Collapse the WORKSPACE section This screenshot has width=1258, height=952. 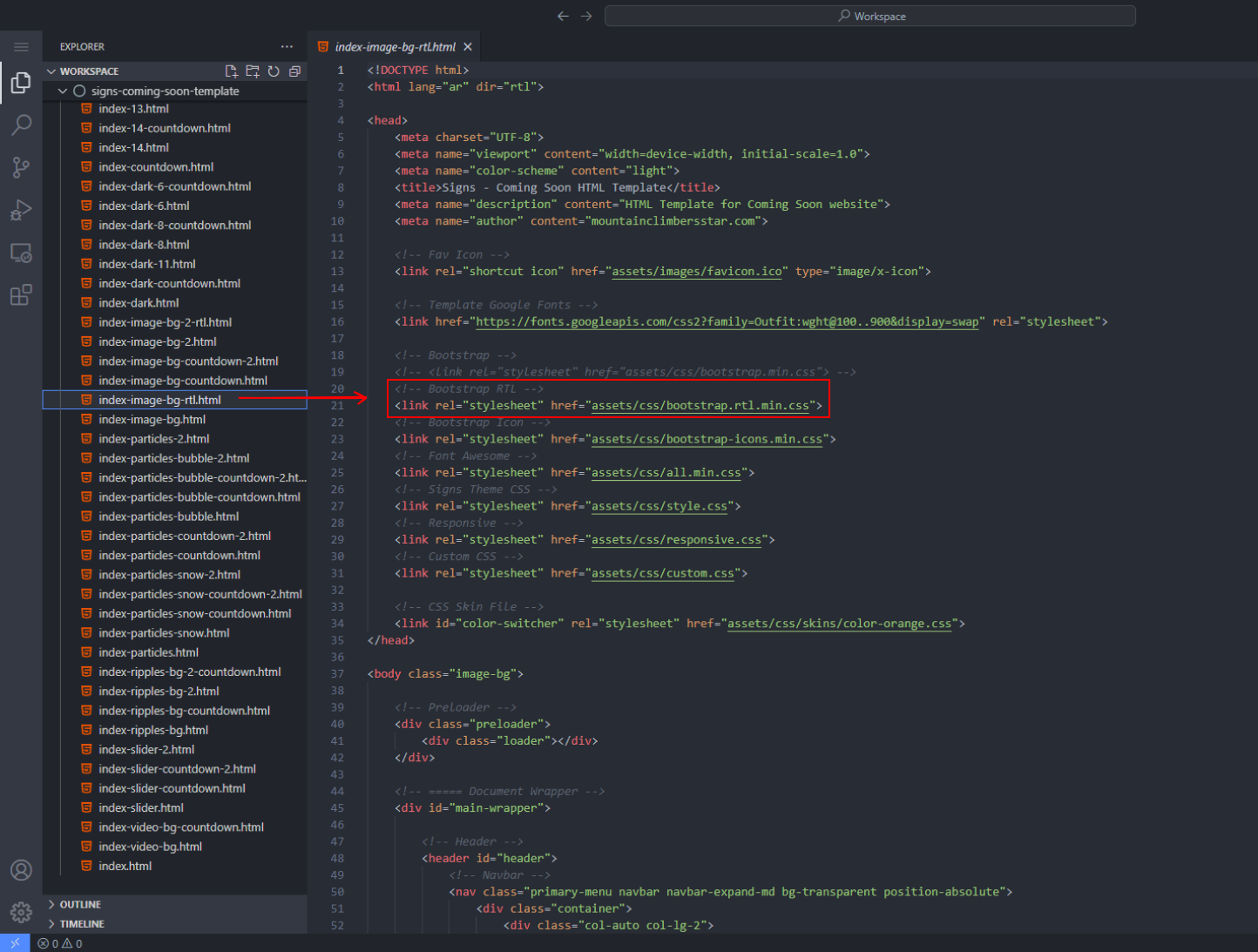(89, 71)
